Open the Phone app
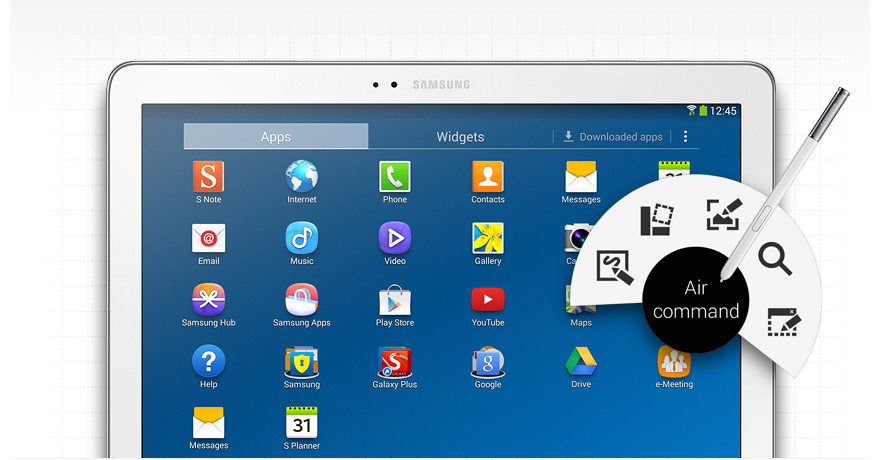The image size is (880, 460). (x=395, y=177)
